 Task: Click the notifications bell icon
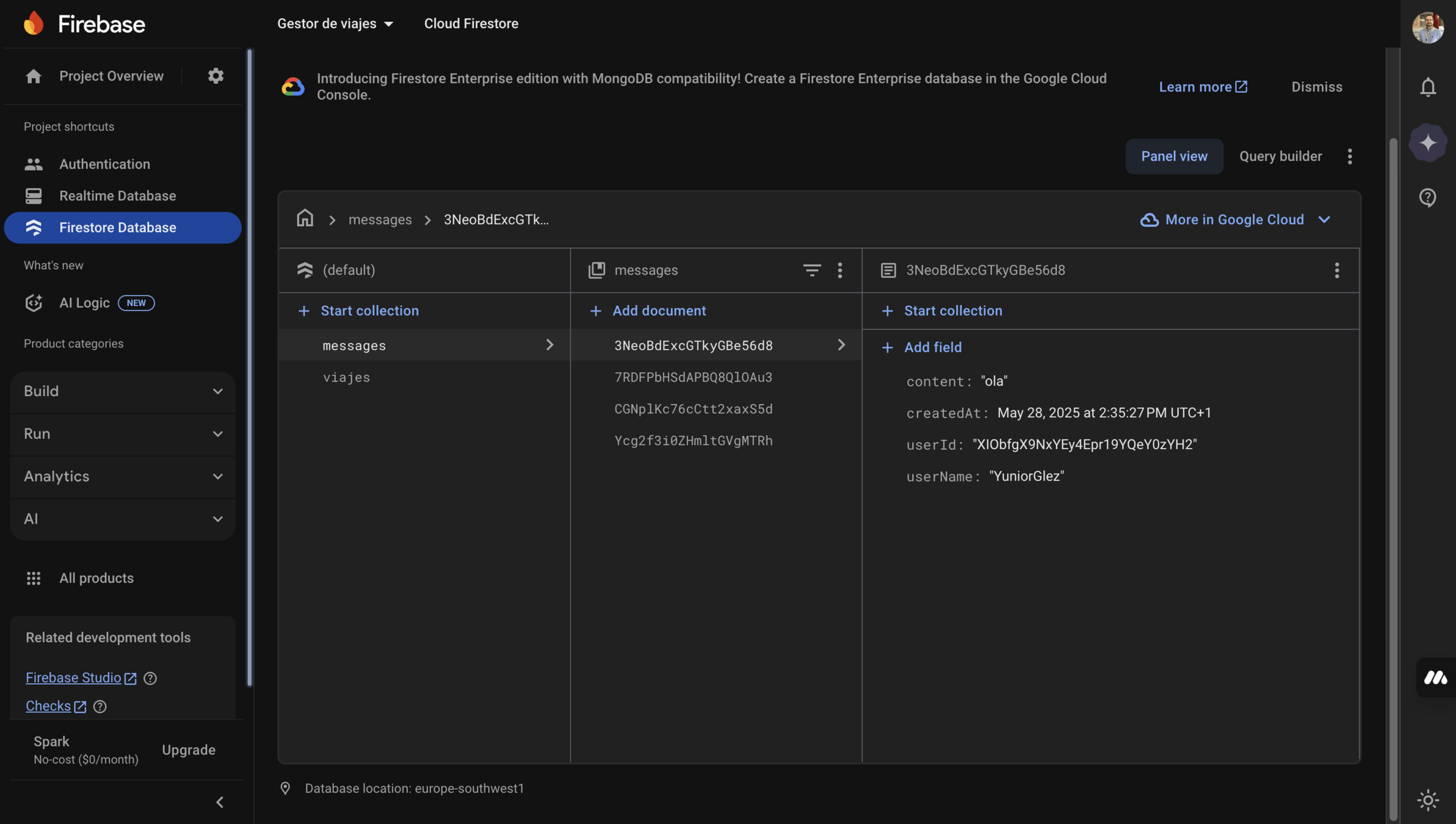coord(1427,87)
